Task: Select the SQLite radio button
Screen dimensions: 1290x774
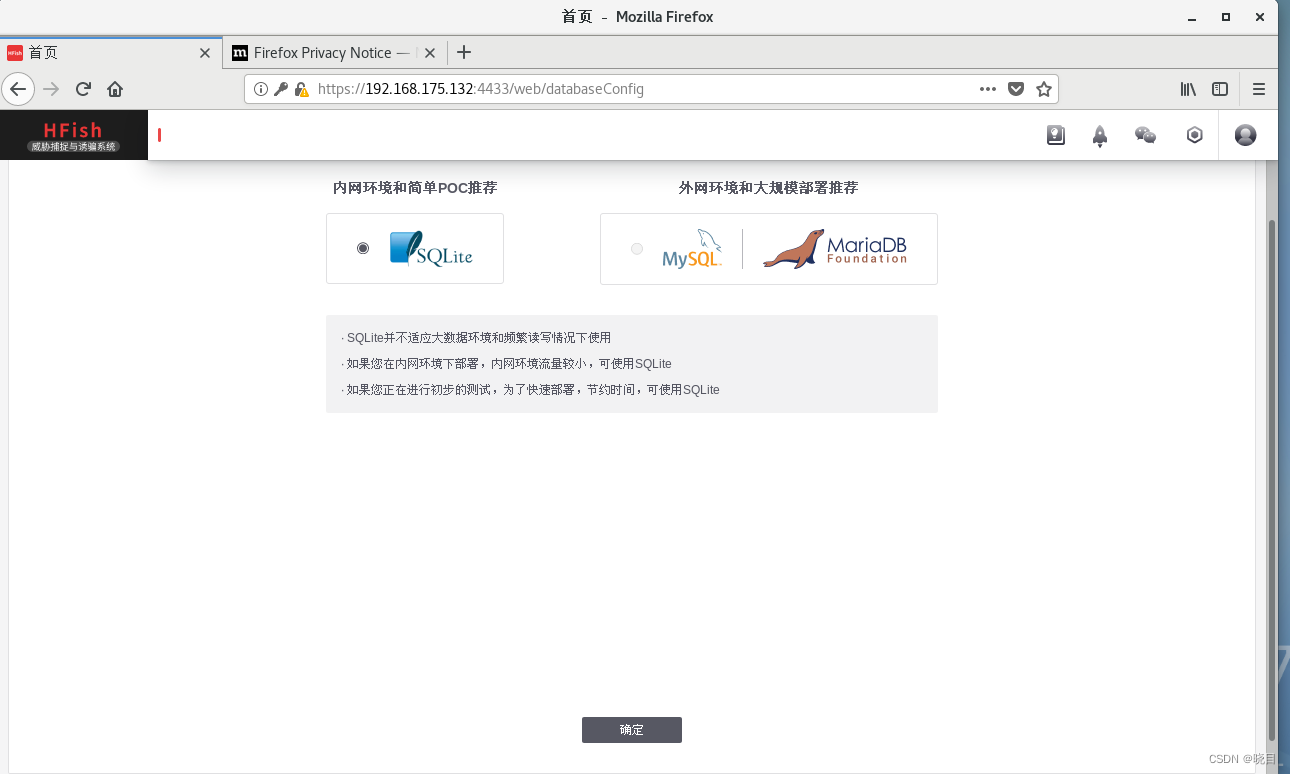Action: [x=363, y=248]
